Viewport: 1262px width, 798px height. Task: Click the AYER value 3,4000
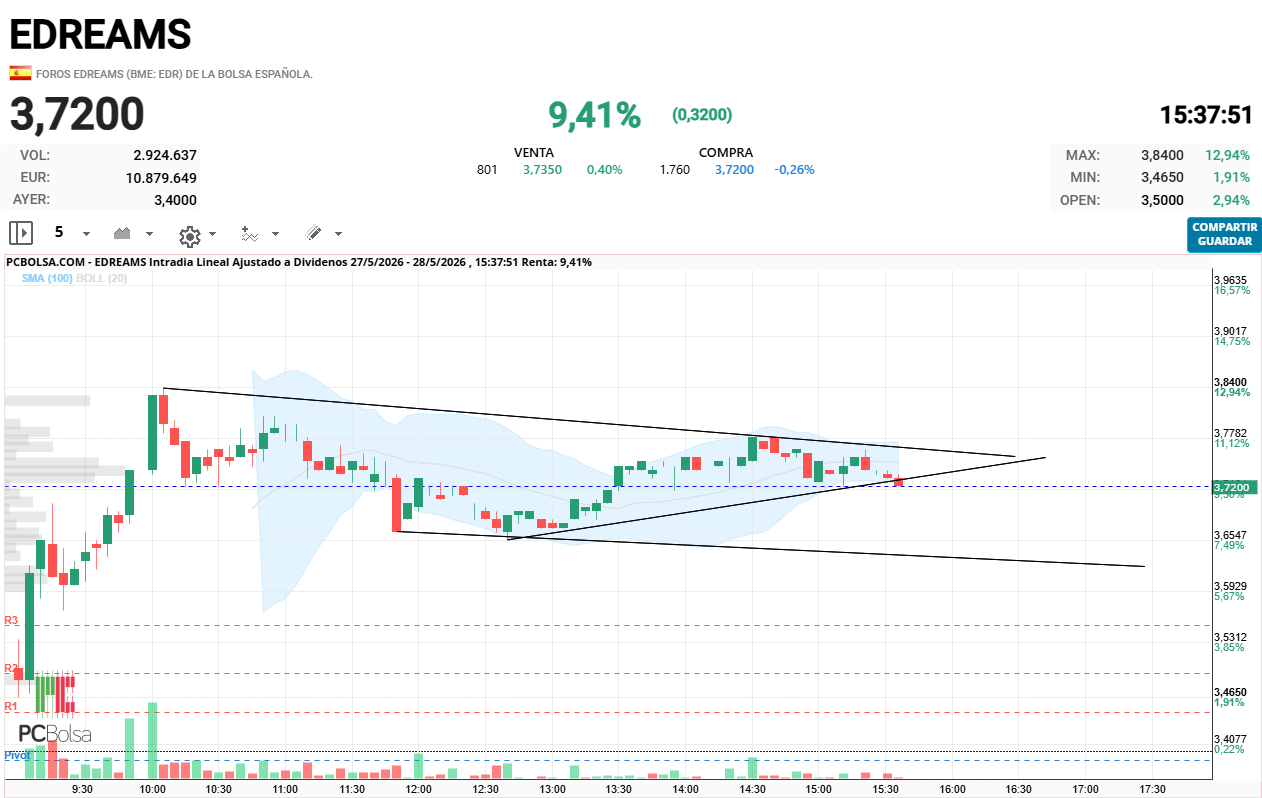175,200
